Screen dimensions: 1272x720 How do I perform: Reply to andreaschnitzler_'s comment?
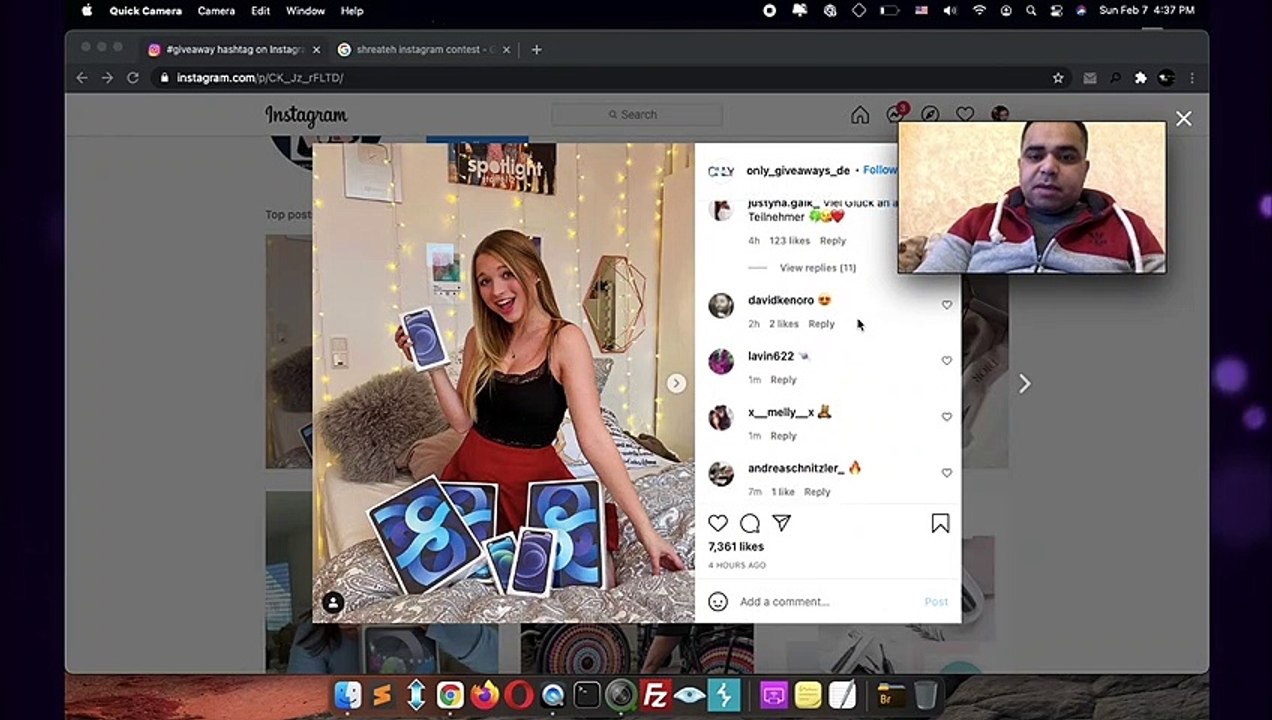817,492
